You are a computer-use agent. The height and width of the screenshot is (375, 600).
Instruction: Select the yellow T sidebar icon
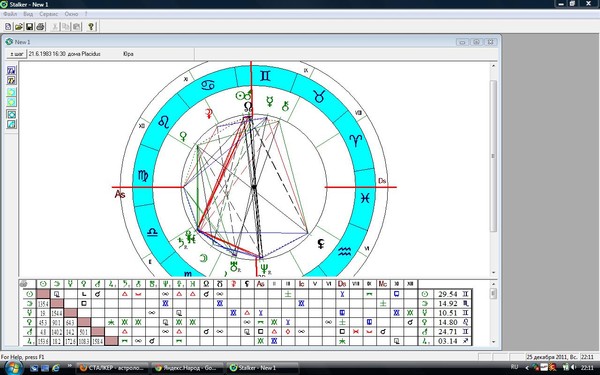[x=11, y=80]
